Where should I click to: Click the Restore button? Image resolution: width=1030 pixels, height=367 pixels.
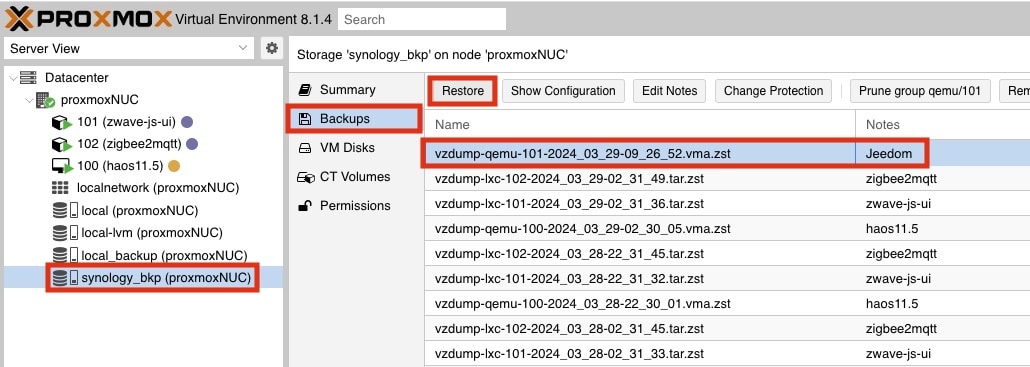(x=462, y=91)
